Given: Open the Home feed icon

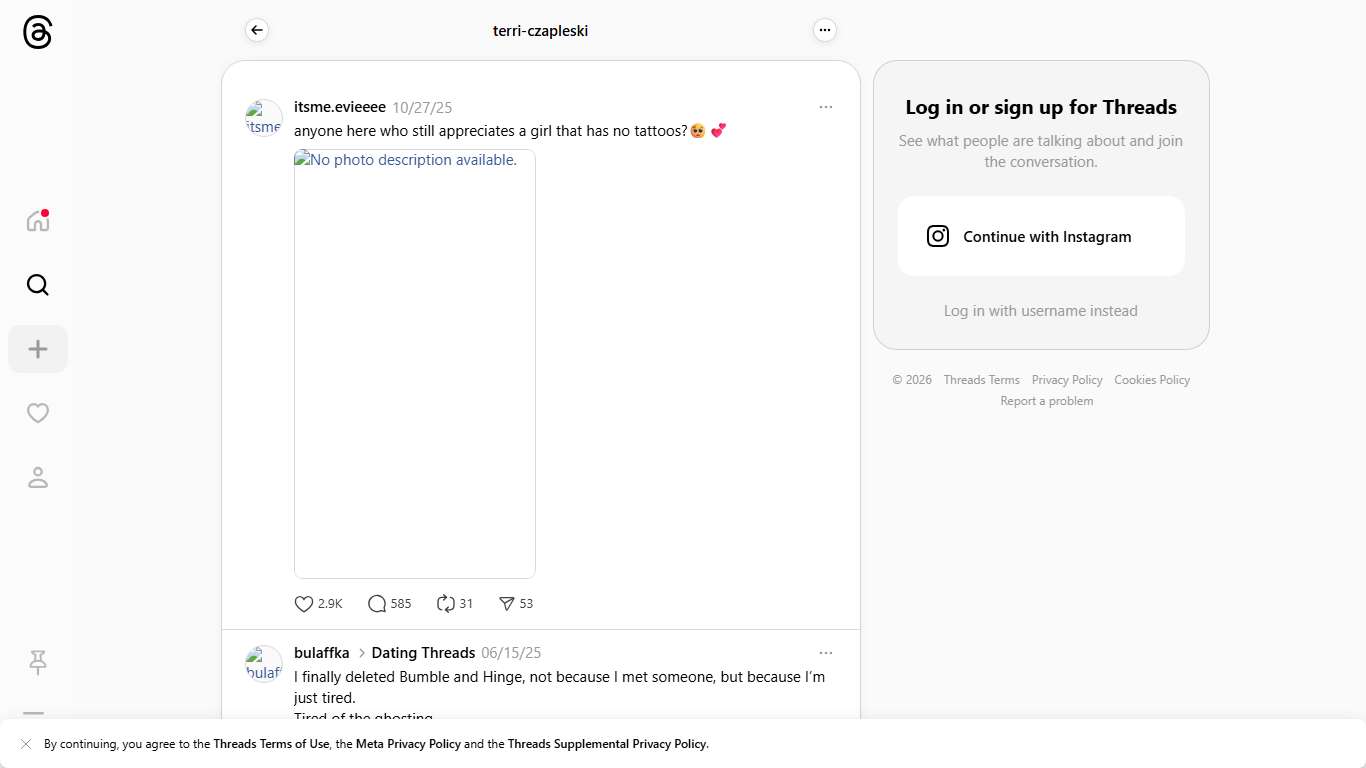Looking at the screenshot, I should 38,221.
